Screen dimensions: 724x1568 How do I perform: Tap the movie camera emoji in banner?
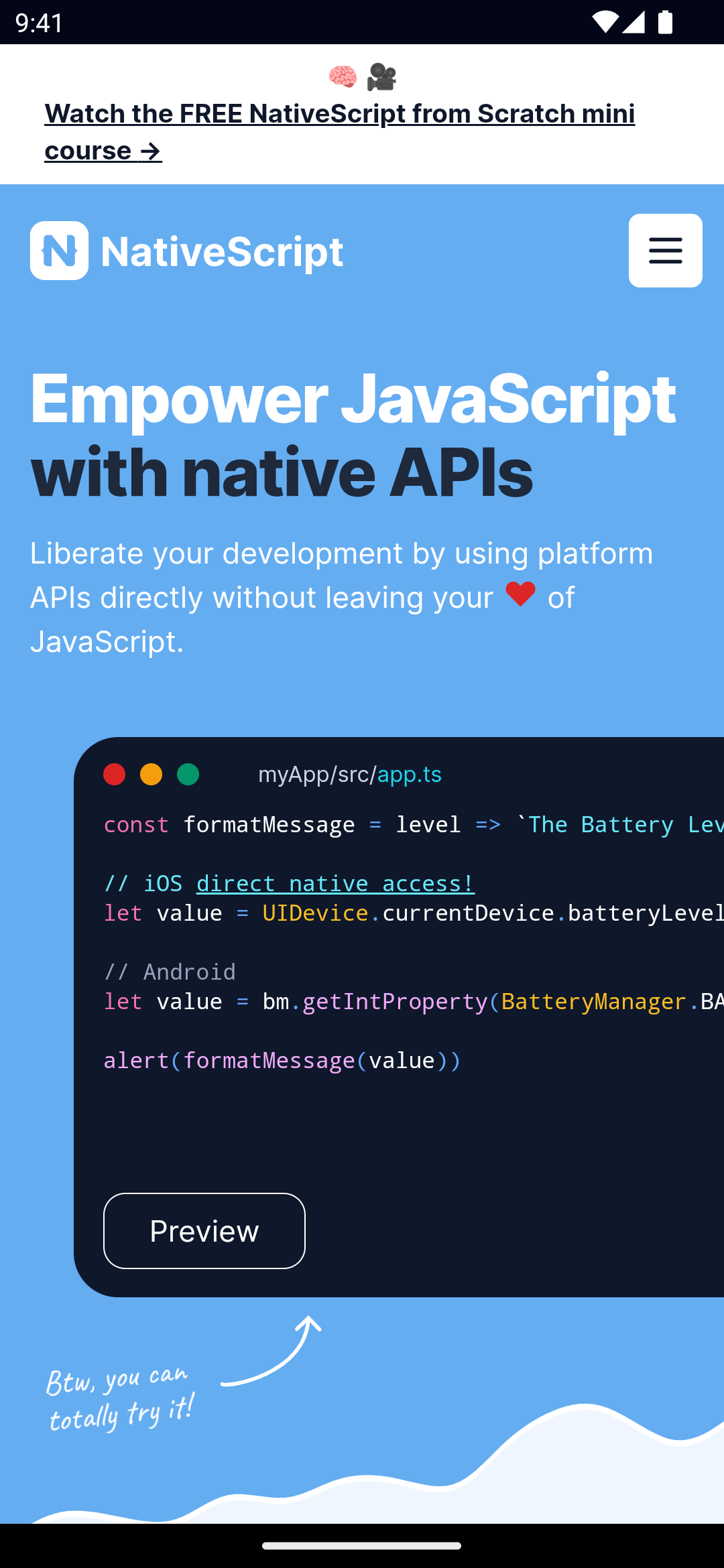[381, 77]
